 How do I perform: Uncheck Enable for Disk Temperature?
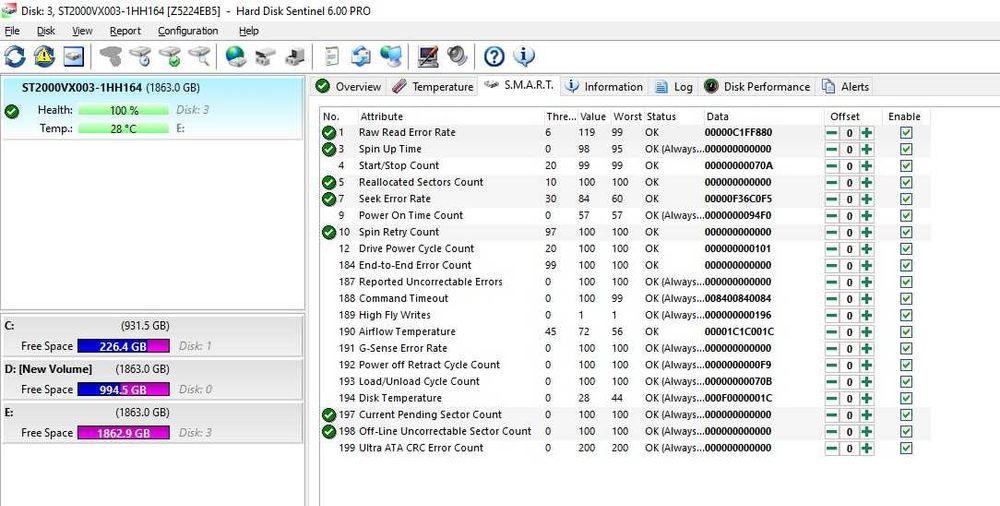pyautogui.click(x=906, y=398)
